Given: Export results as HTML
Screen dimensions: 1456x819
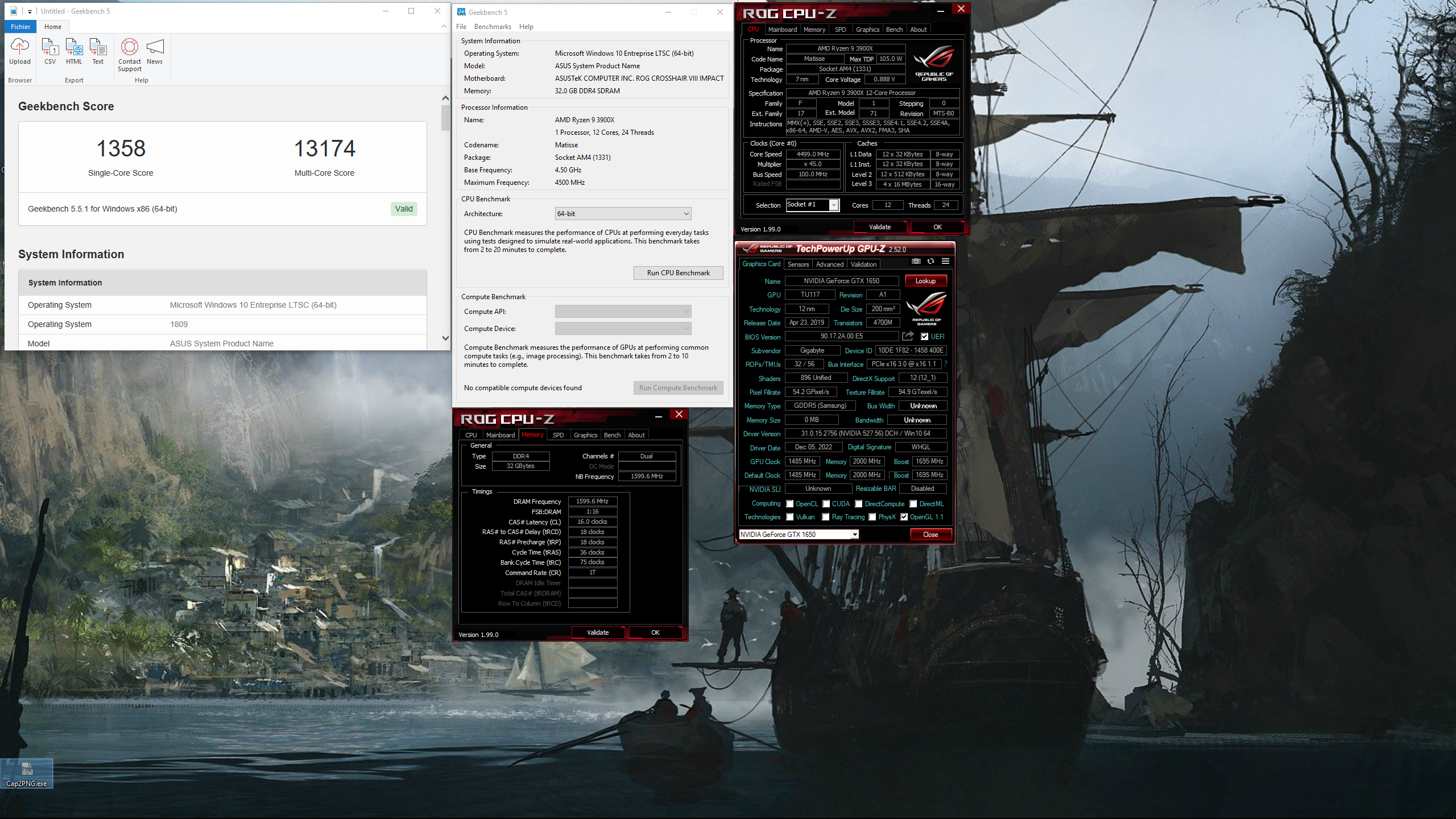Looking at the screenshot, I should tap(74, 52).
